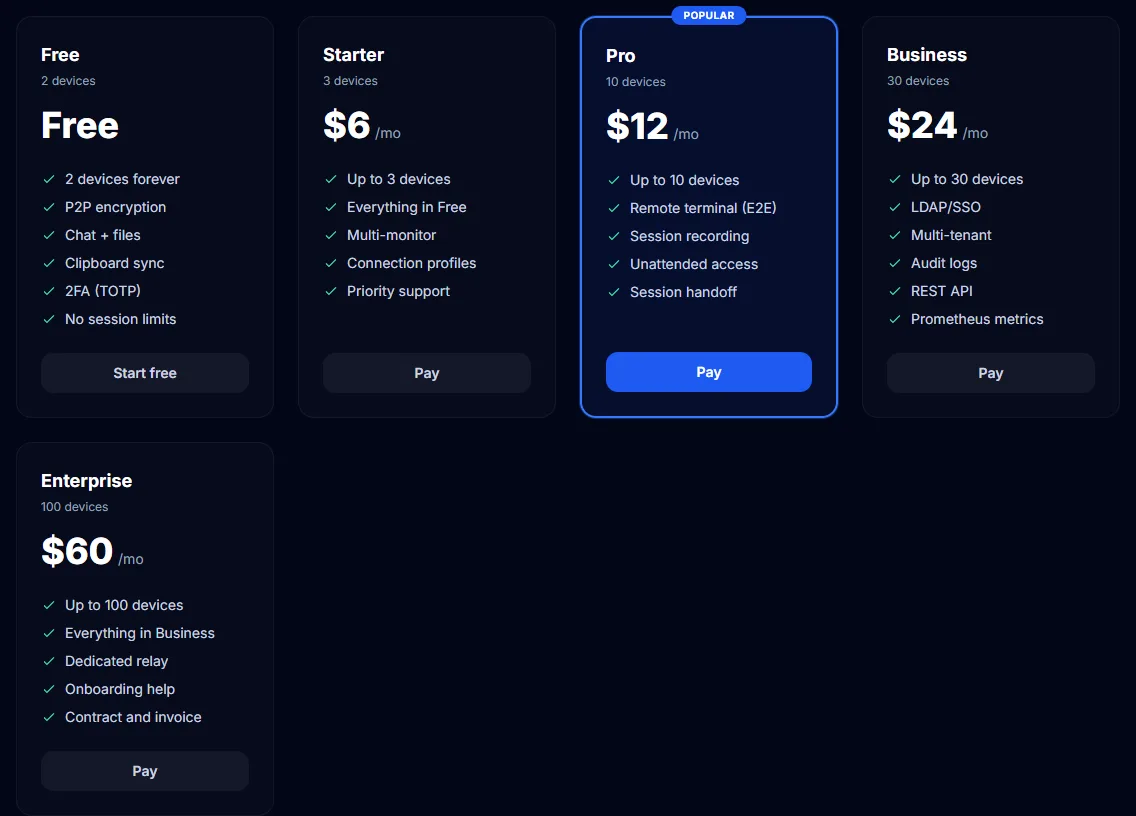The height and width of the screenshot is (816, 1136).
Task: Click checkmark next to P2P encryption
Action: pos(49,207)
